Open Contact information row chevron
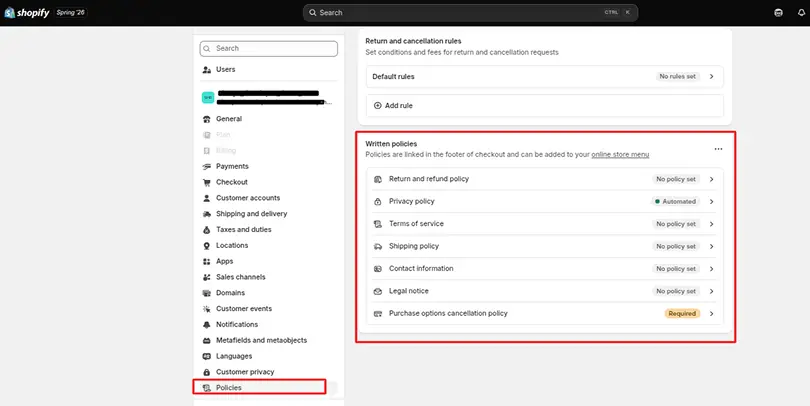This screenshot has width=810, height=406. [711, 269]
